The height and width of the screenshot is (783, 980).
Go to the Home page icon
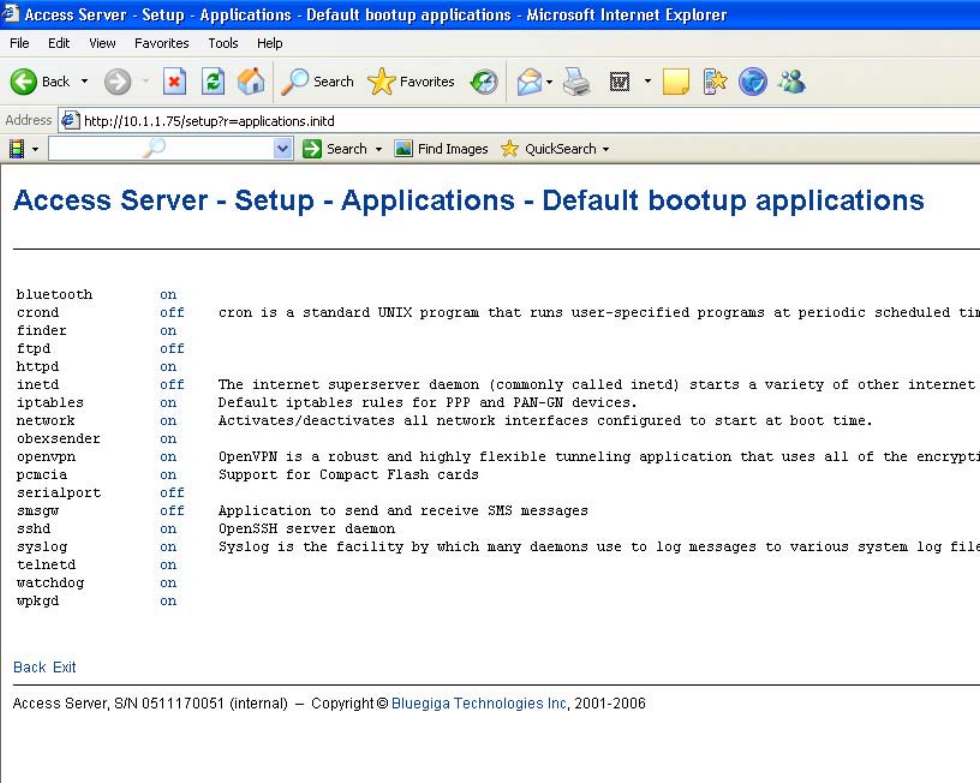point(251,82)
